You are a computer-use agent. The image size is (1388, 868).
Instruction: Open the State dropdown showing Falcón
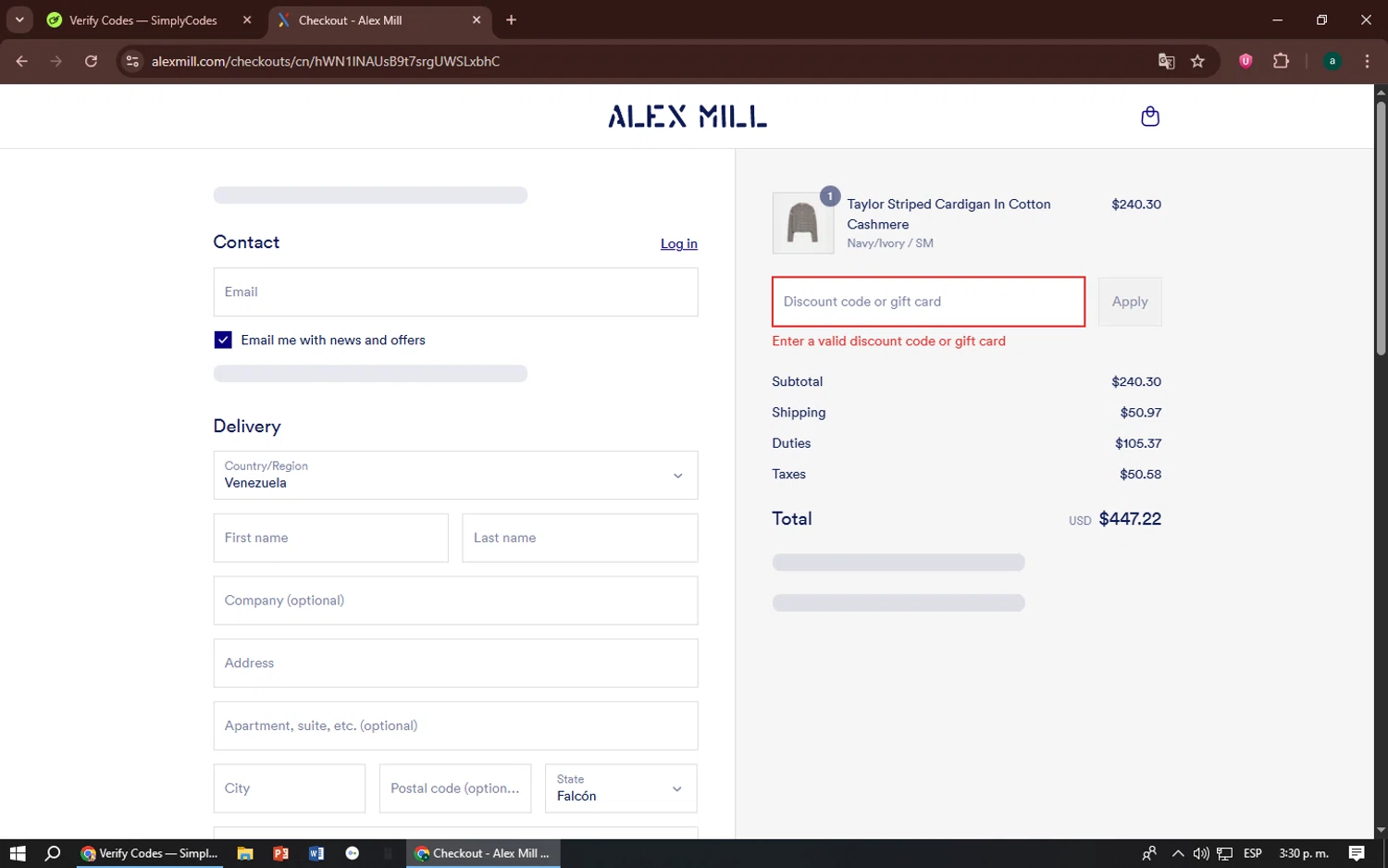click(x=621, y=788)
